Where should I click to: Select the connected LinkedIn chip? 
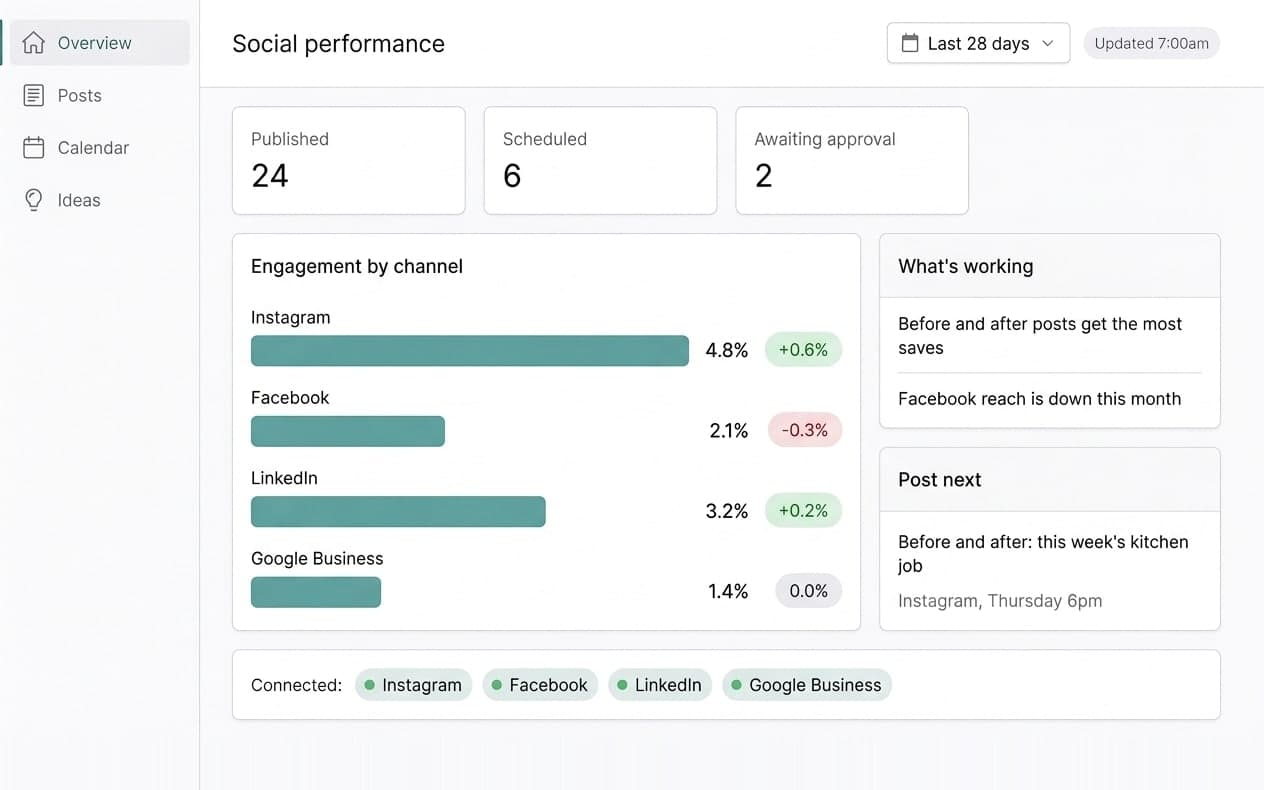[x=660, y=685]
